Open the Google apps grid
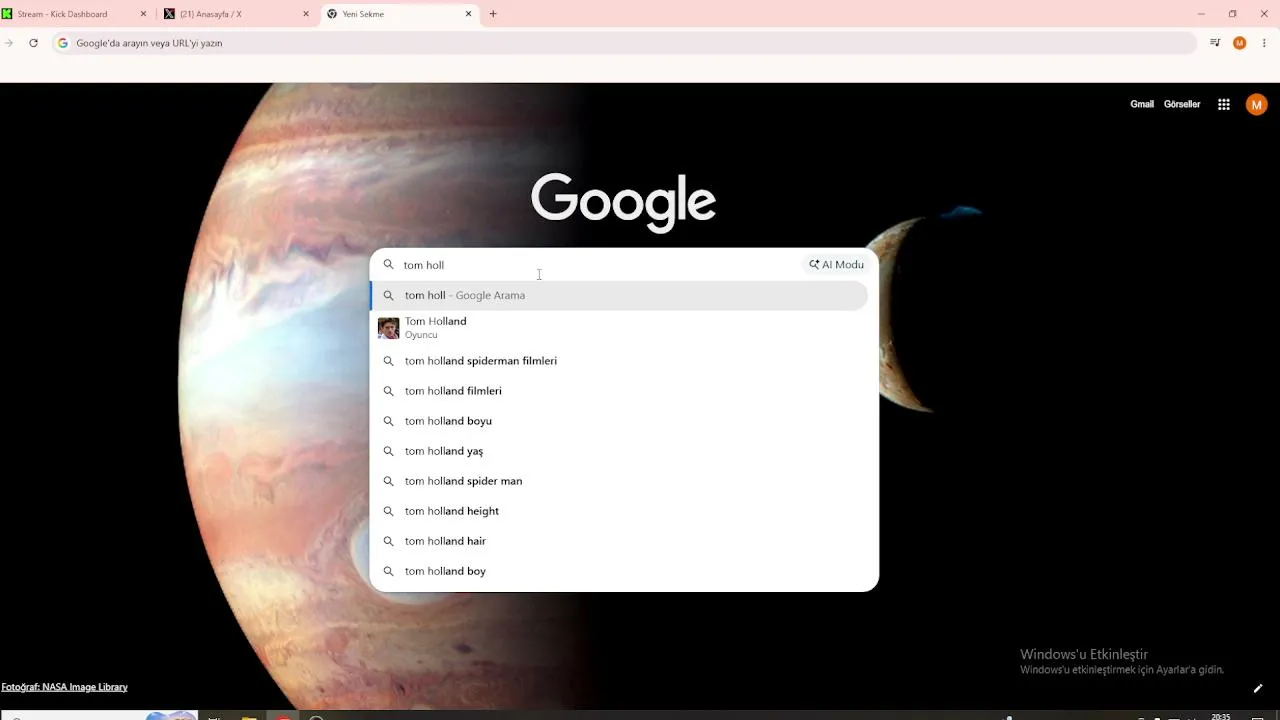 click(x=1224, y=104)
